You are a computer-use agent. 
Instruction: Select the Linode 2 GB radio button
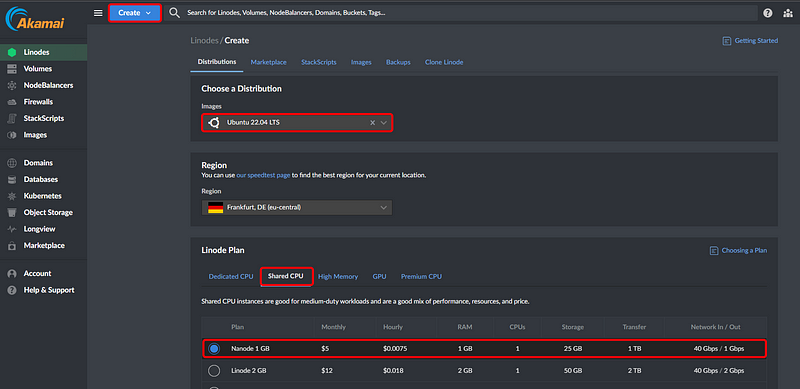click(x=214, y=371)
